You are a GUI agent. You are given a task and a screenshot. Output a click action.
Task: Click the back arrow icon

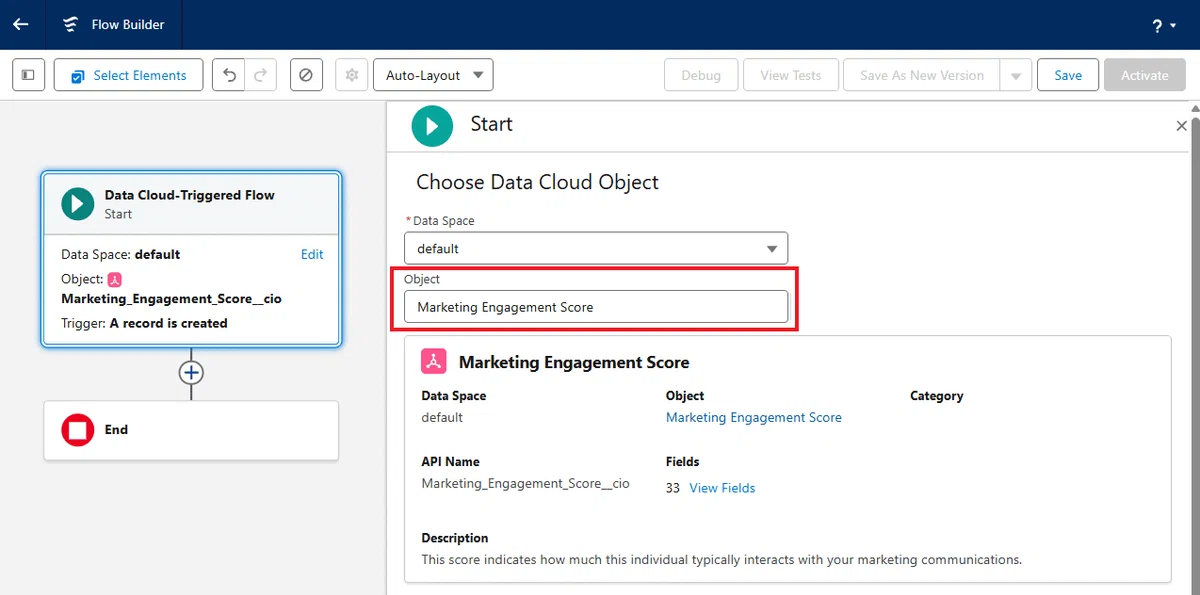(x=20, y=25)
